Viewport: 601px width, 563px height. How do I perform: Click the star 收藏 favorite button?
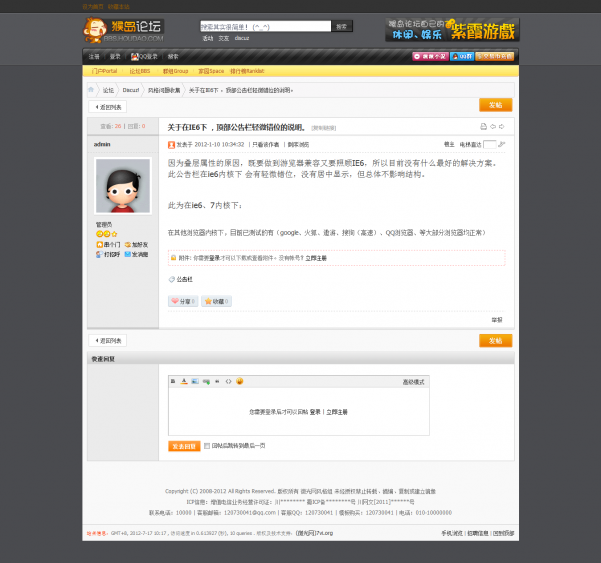coord(216,301)
